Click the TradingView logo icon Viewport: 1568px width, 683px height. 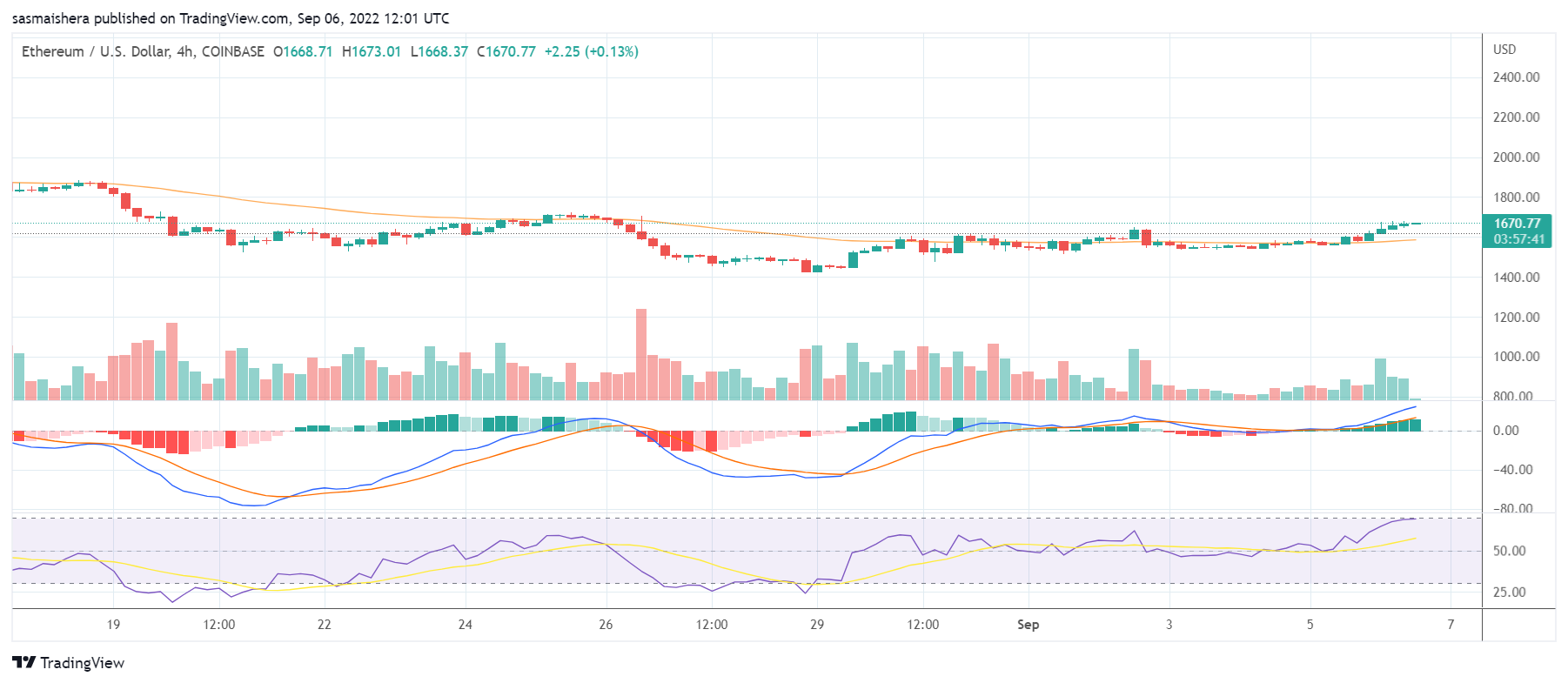[23, 663]
